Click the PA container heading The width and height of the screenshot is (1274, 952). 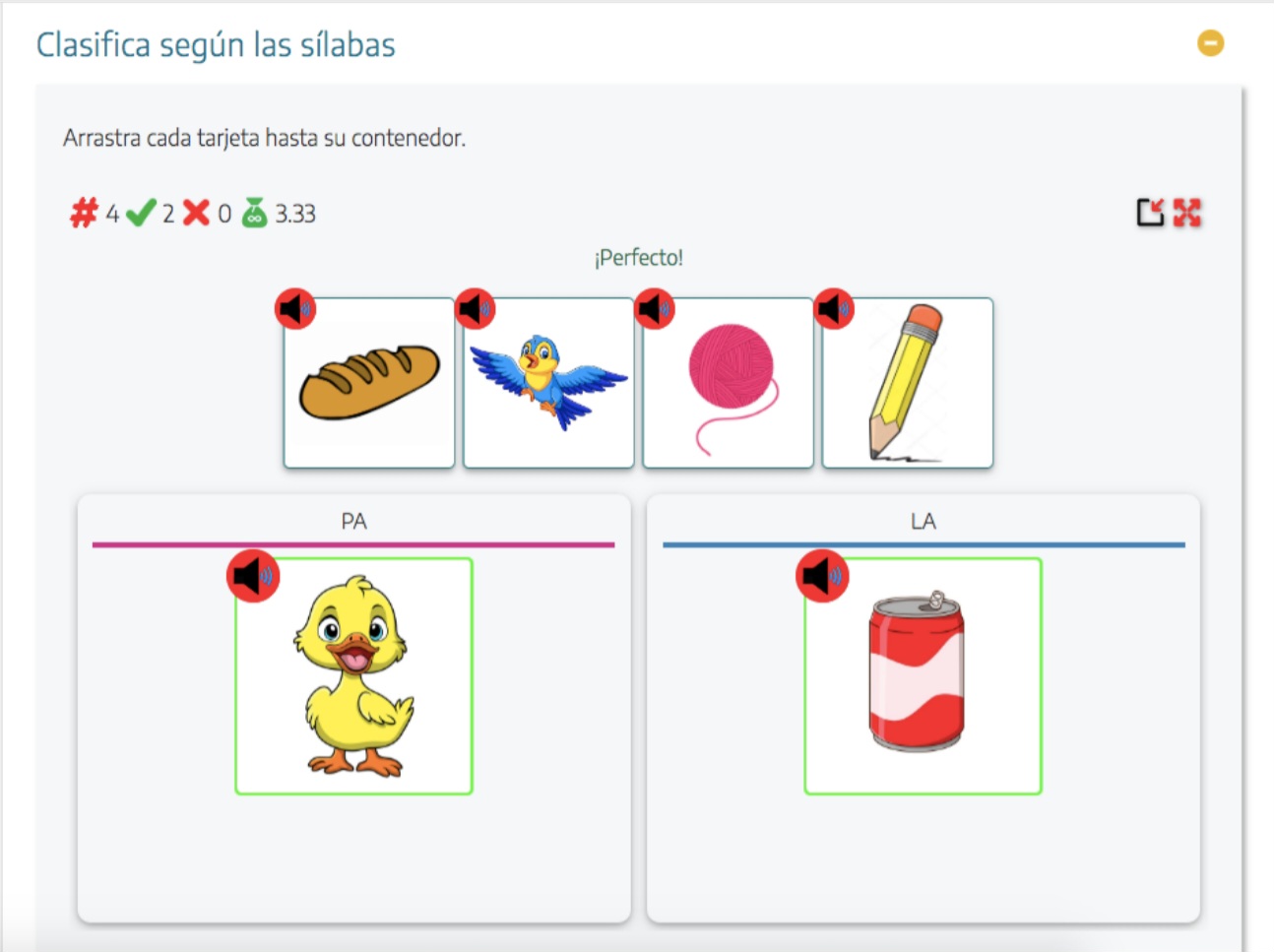coord(353,521)
